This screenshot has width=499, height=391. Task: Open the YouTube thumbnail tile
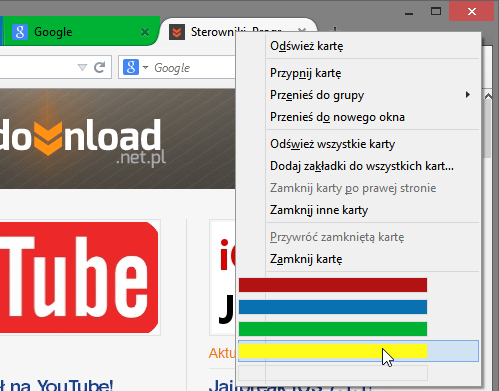tap(80, 277)
